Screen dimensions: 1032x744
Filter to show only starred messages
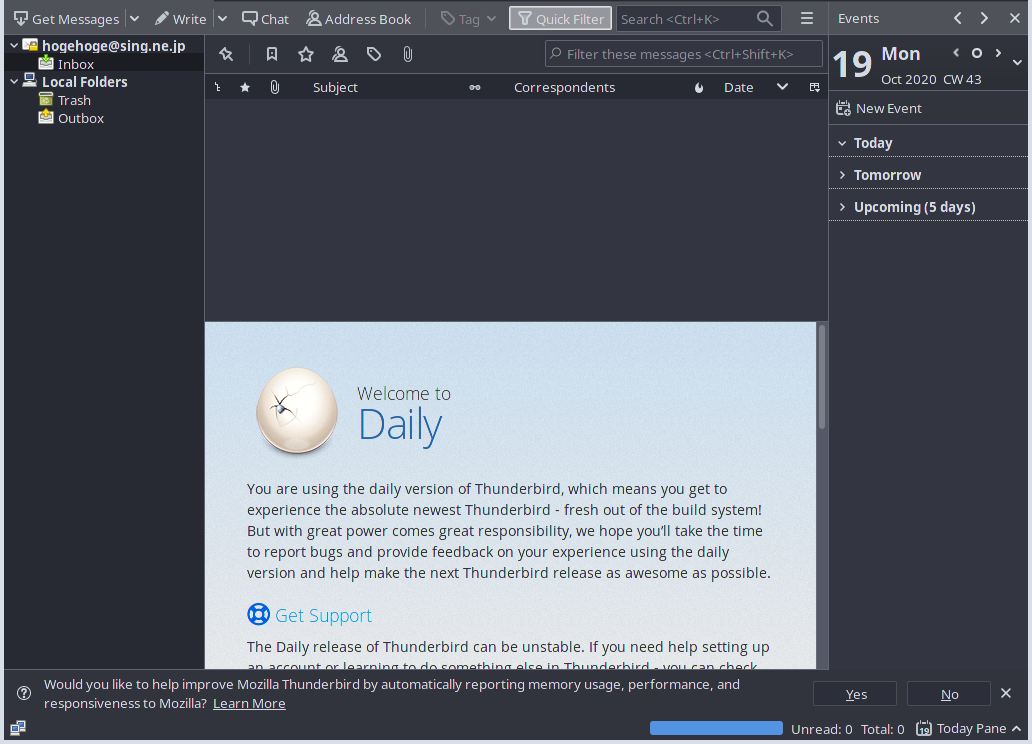(305, 54)
